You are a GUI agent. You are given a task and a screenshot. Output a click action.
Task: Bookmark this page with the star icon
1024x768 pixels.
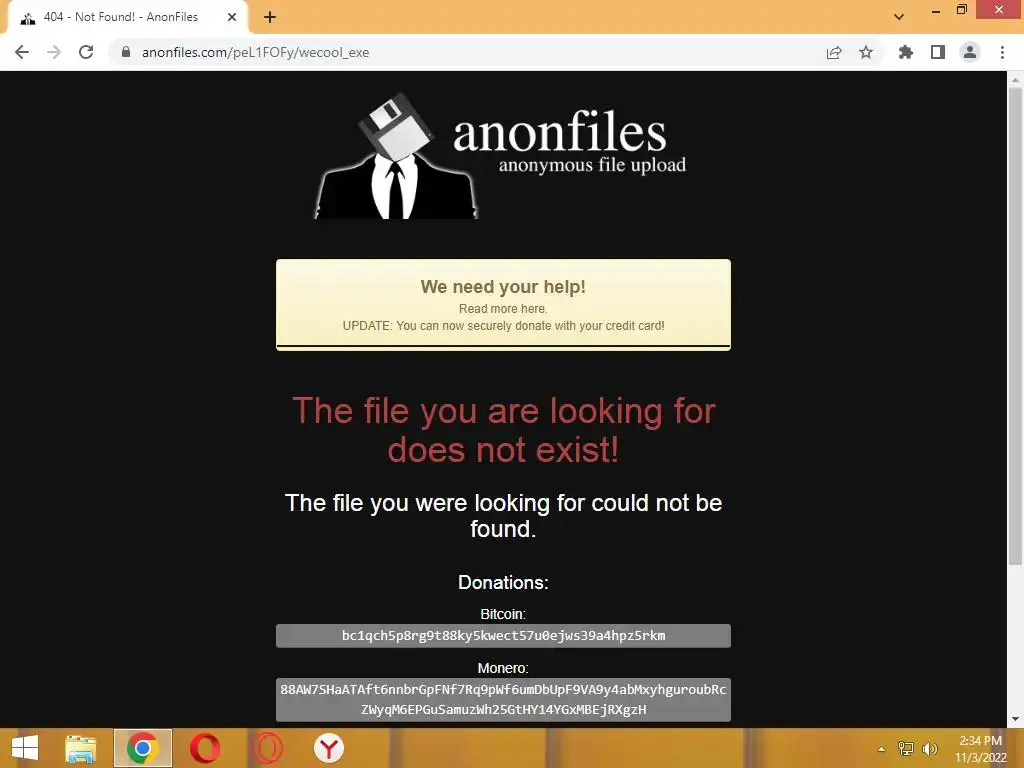[866, 52]
